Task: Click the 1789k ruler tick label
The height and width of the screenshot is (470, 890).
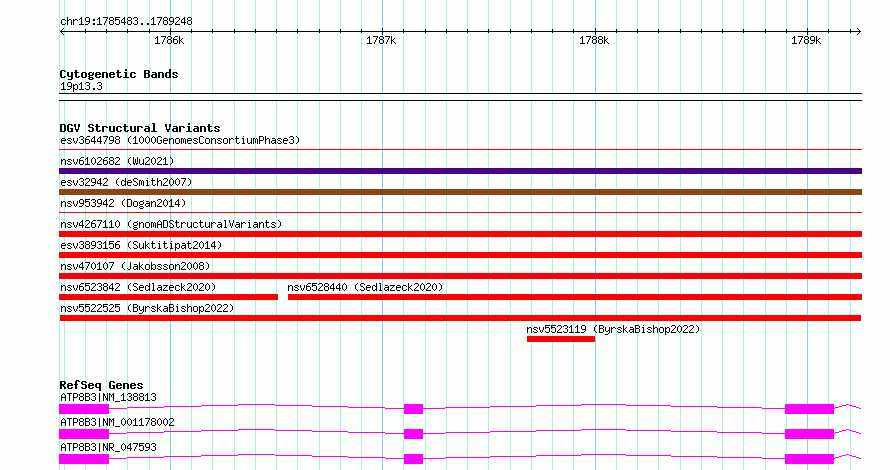Action: pyautogui.click(x=806, y=40)
